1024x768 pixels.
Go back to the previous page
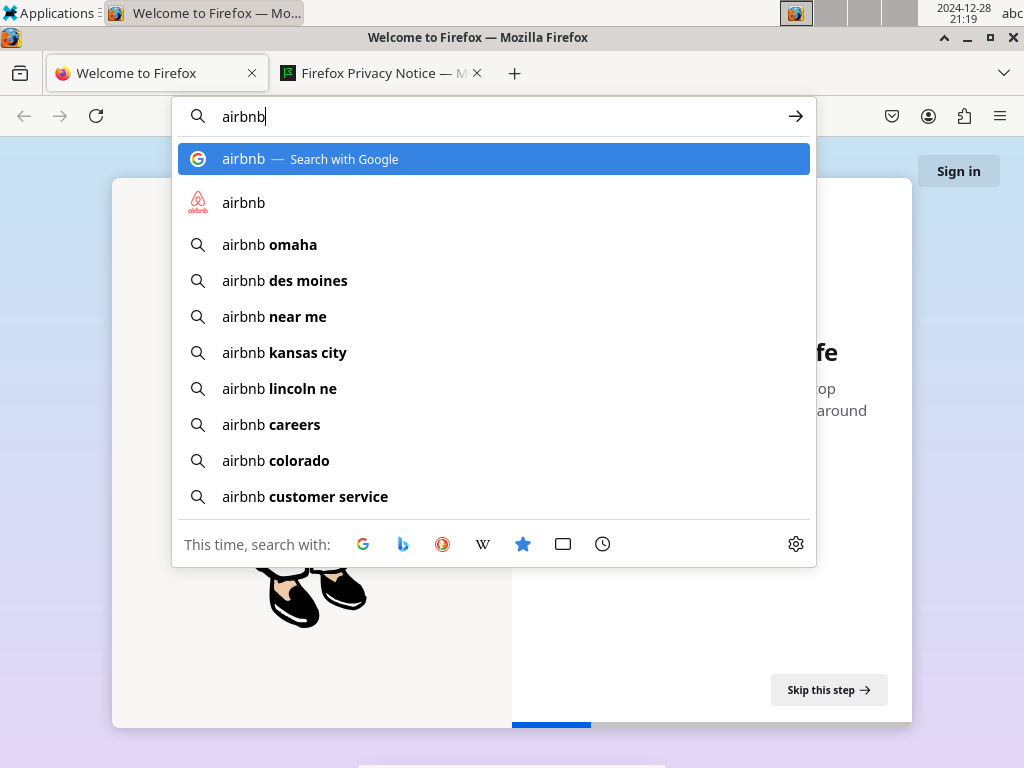[24, 116]
